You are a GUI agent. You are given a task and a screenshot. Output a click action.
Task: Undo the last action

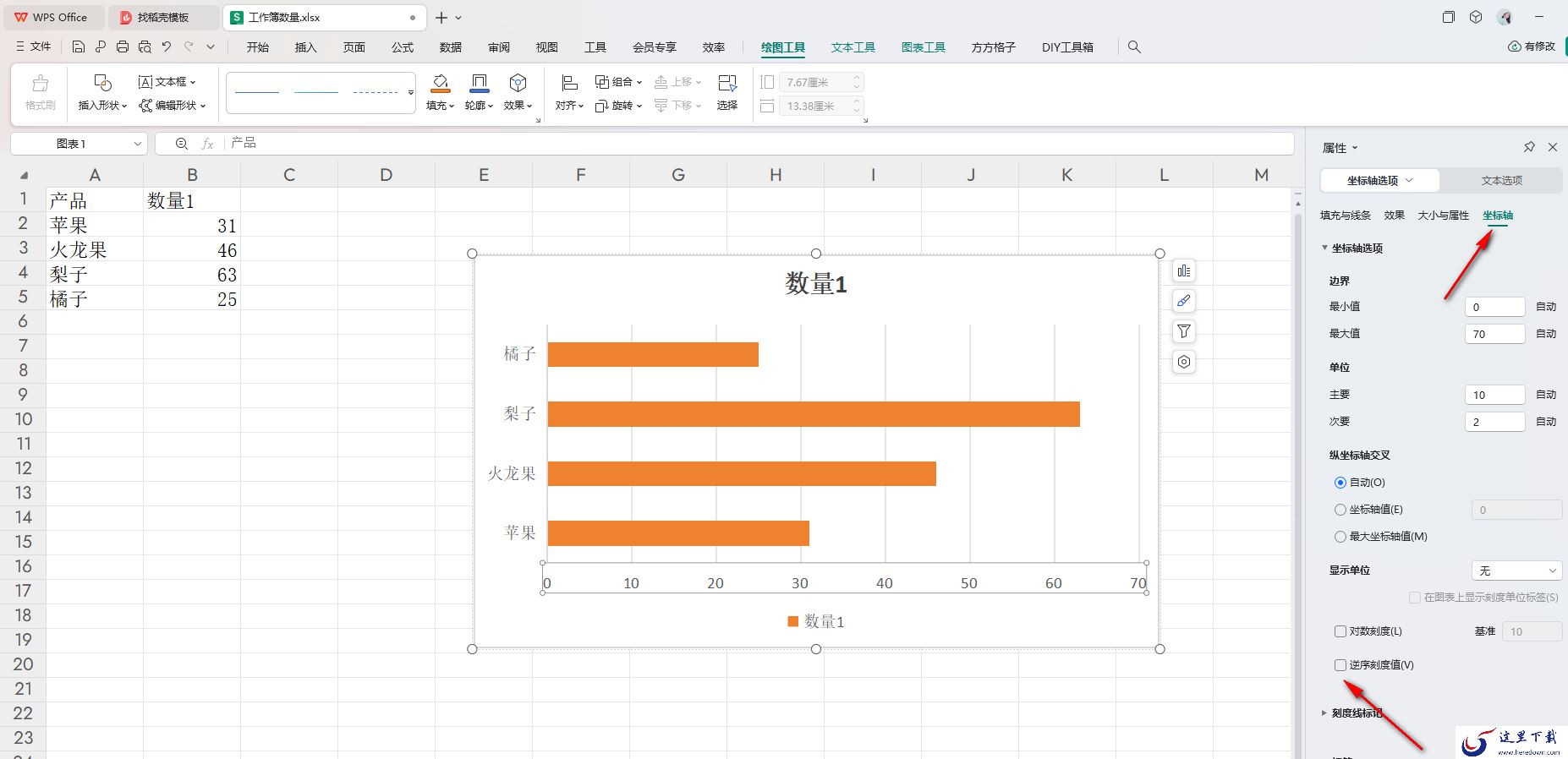tap(167, 46)
